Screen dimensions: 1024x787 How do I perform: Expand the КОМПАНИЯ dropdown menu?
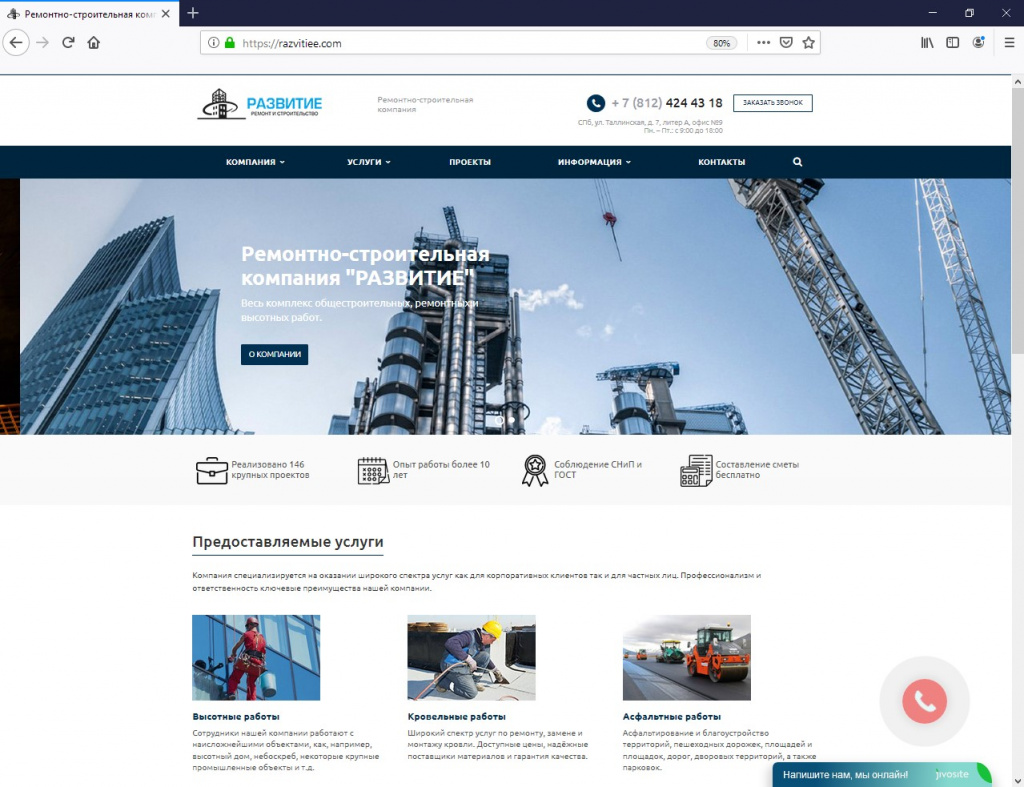[x=255, y=162]
